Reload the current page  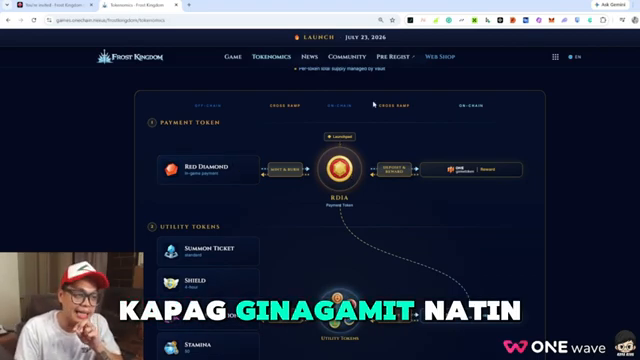34,20
